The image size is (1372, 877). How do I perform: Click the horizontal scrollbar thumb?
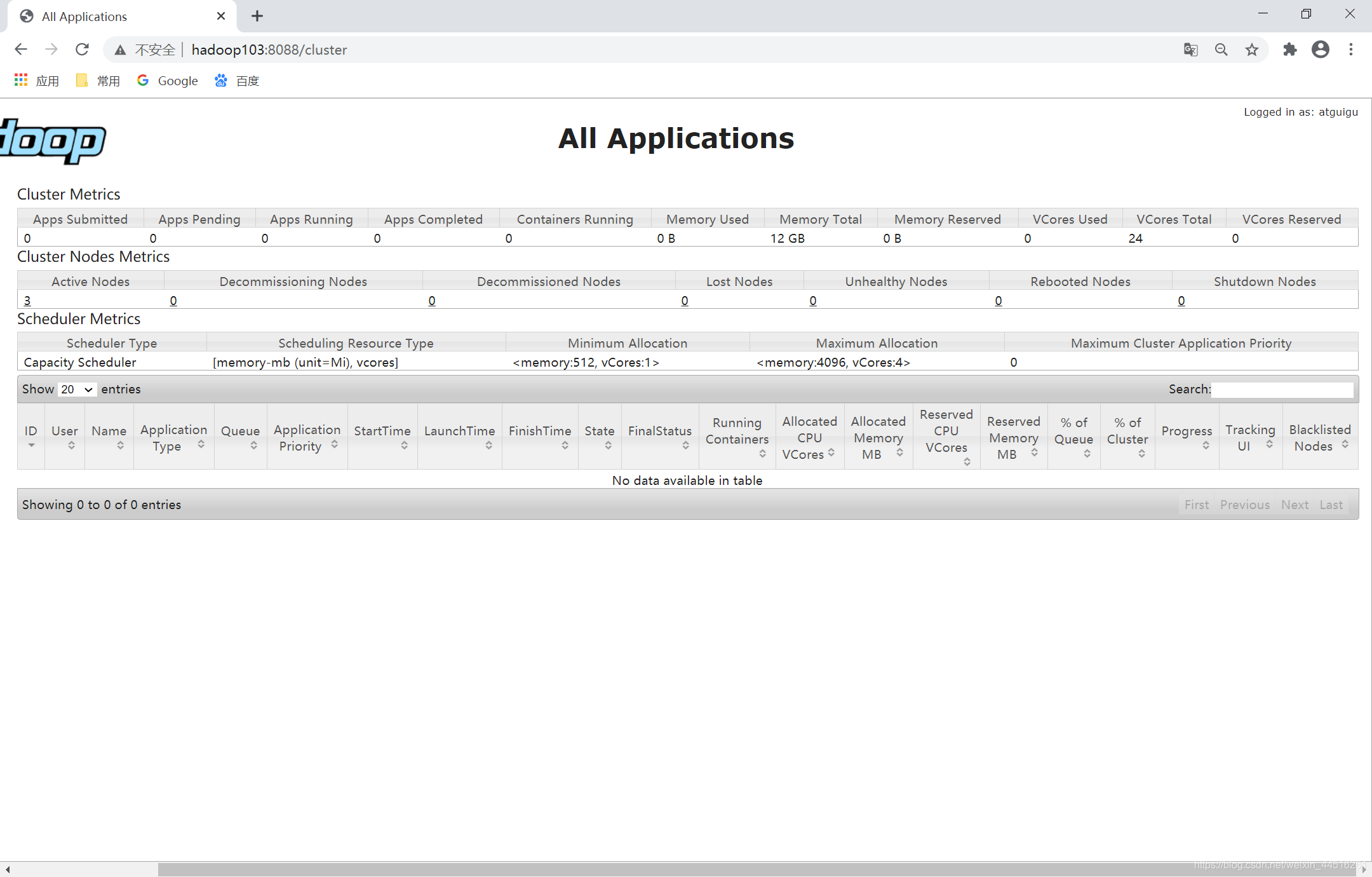pos(757,869)
